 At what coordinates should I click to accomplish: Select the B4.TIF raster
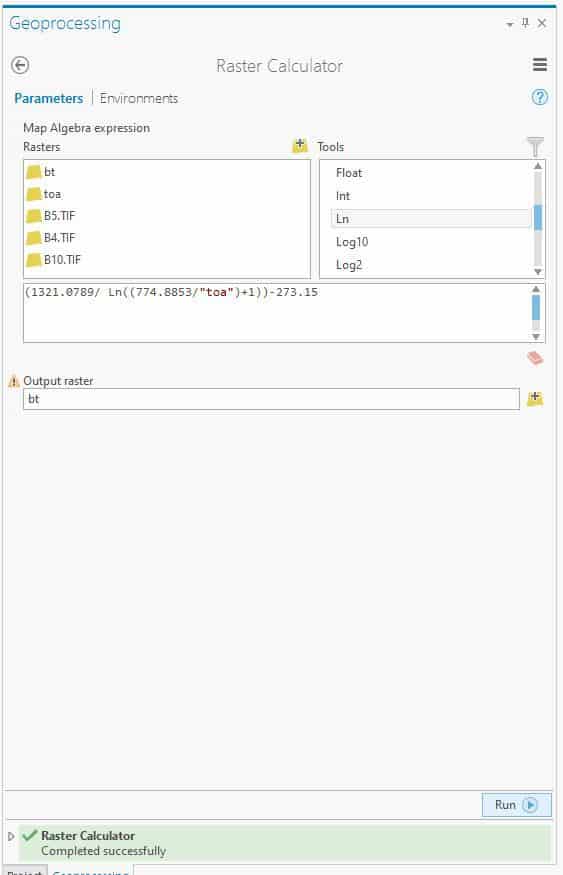(51, 238)
